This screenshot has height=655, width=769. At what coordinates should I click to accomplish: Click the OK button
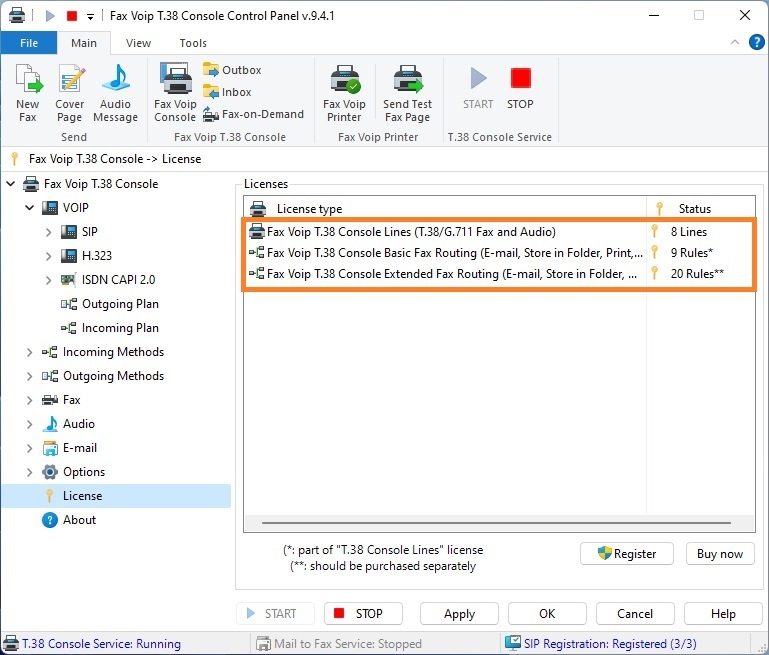pyautogui.click(x=547, y=614)
